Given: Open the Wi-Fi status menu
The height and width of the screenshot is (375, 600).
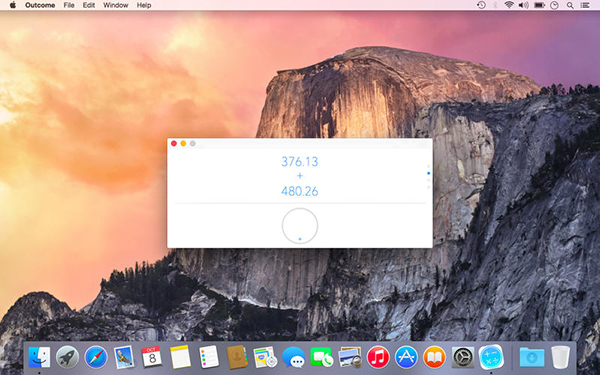Looking at the screenshot, I should pos(509,5).
